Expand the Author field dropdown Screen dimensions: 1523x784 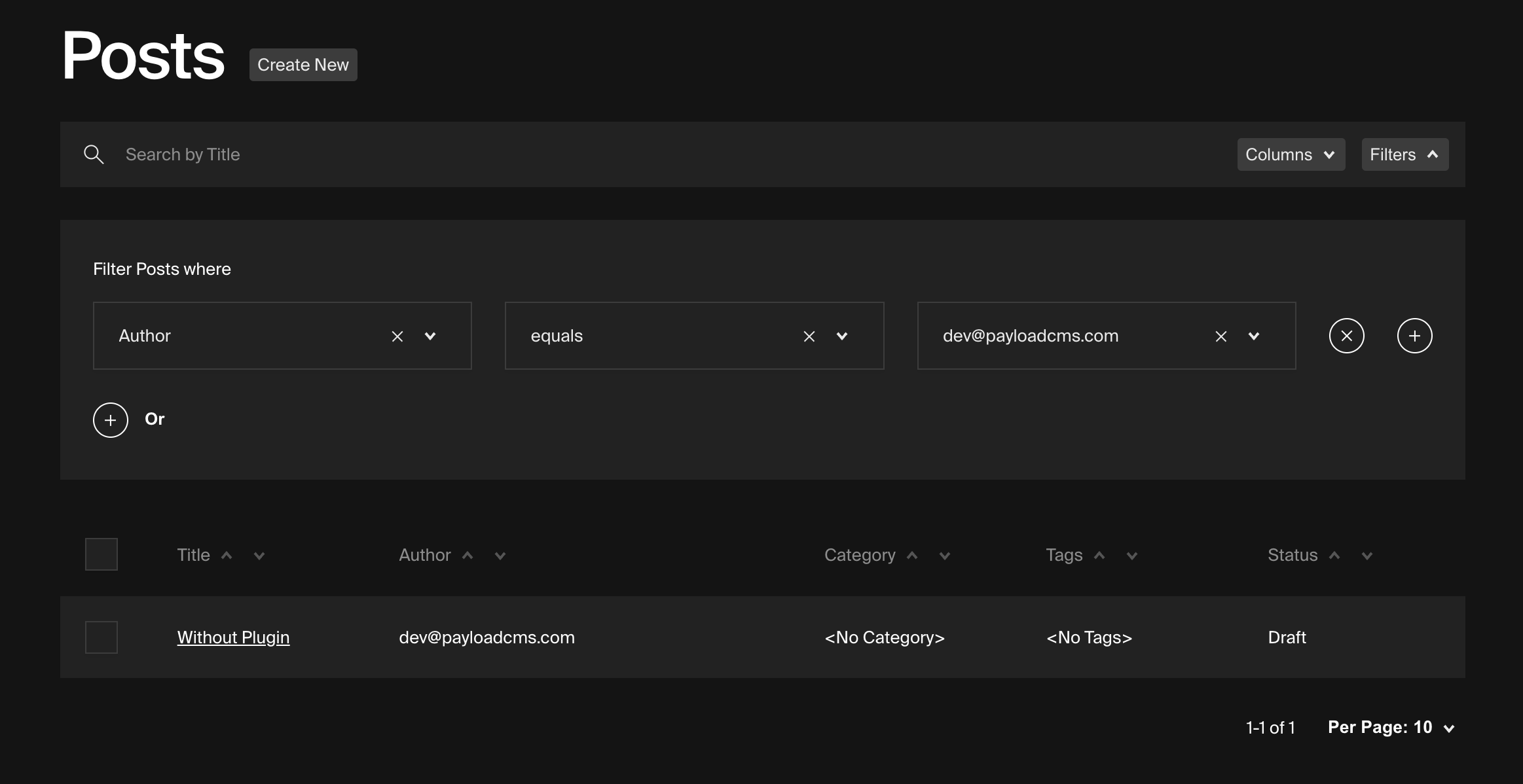tap(430, 336)
